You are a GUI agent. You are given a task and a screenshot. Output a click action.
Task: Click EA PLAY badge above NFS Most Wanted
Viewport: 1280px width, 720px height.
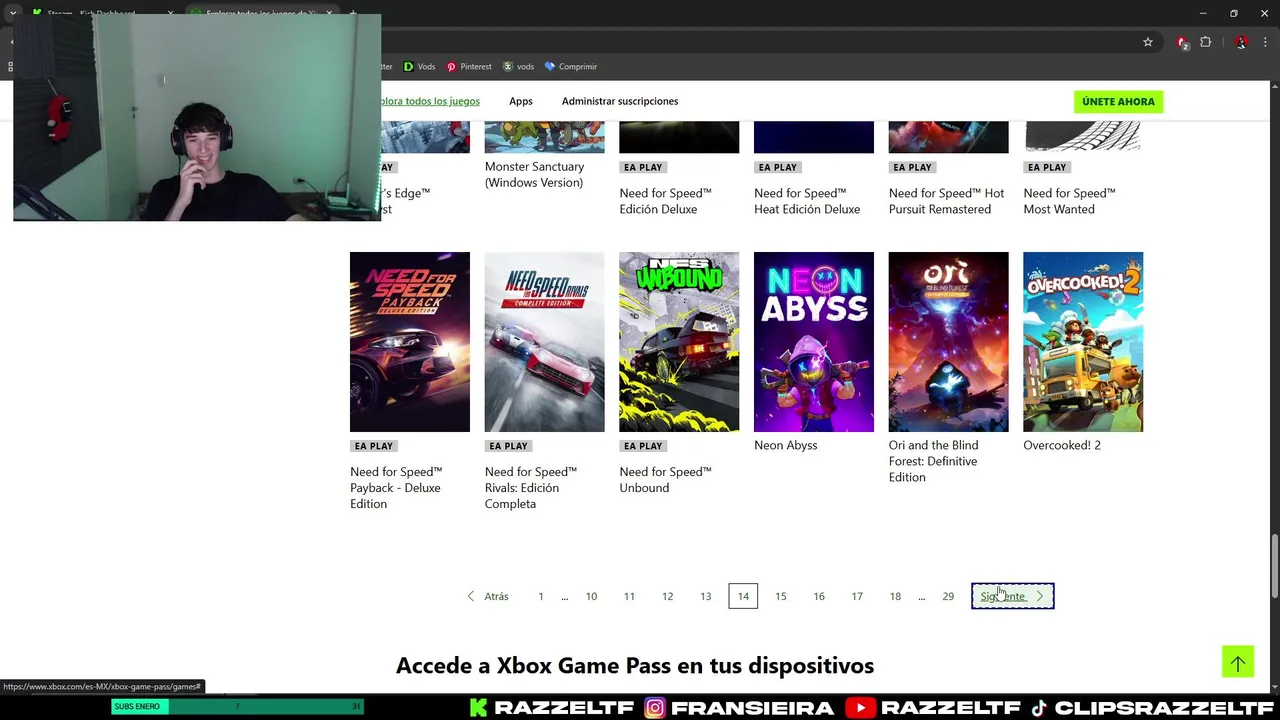pyautogui.click(x=1047, y=167)
